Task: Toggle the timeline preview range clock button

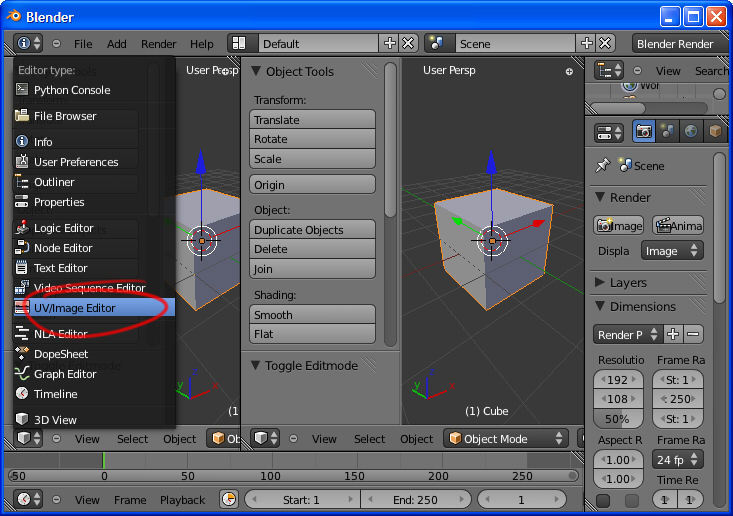Action: point(229,499)
